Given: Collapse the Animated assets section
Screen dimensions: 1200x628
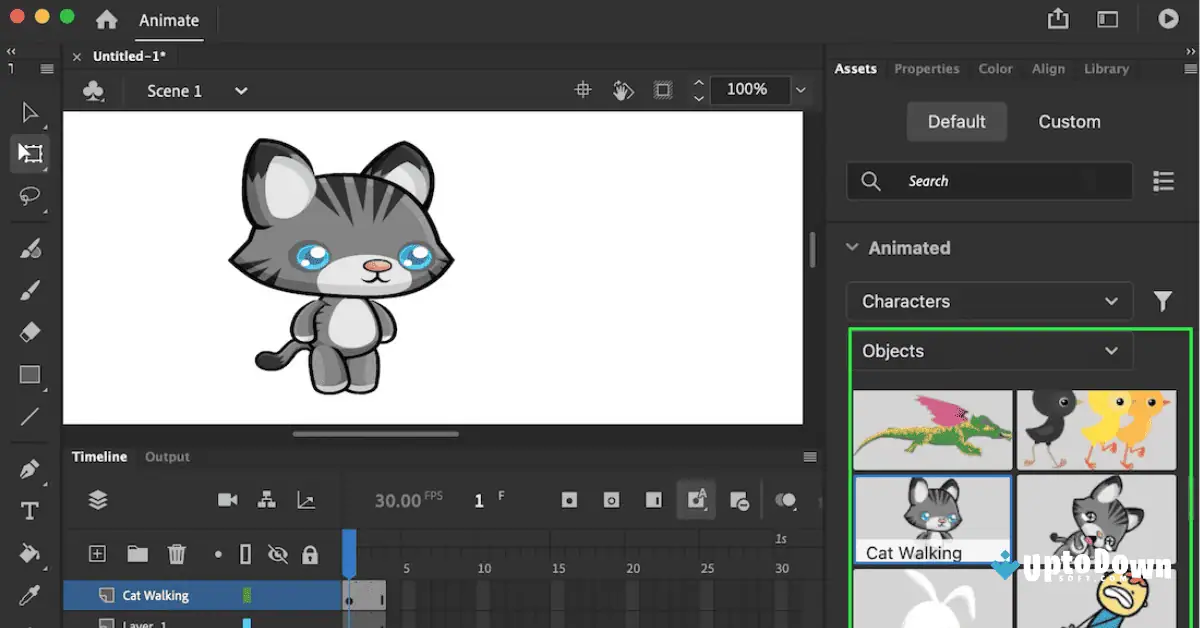Looking at the screenshot, I should 852,247.
